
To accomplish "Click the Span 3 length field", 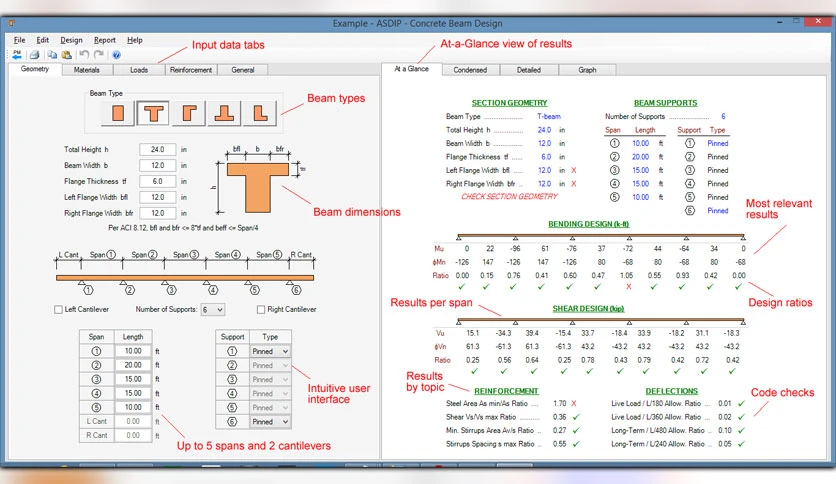I will (x=133, y=379).
